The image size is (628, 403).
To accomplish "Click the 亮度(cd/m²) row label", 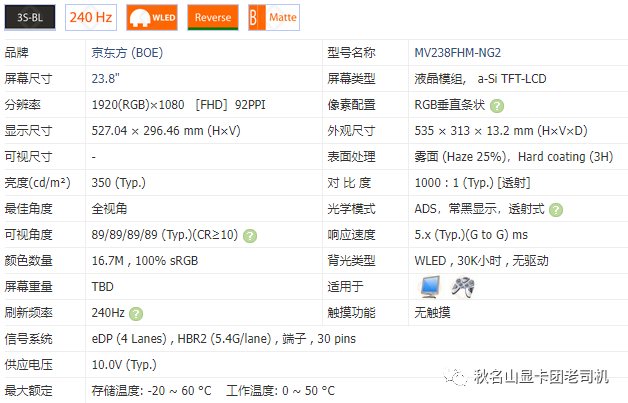I will [38, 183].
